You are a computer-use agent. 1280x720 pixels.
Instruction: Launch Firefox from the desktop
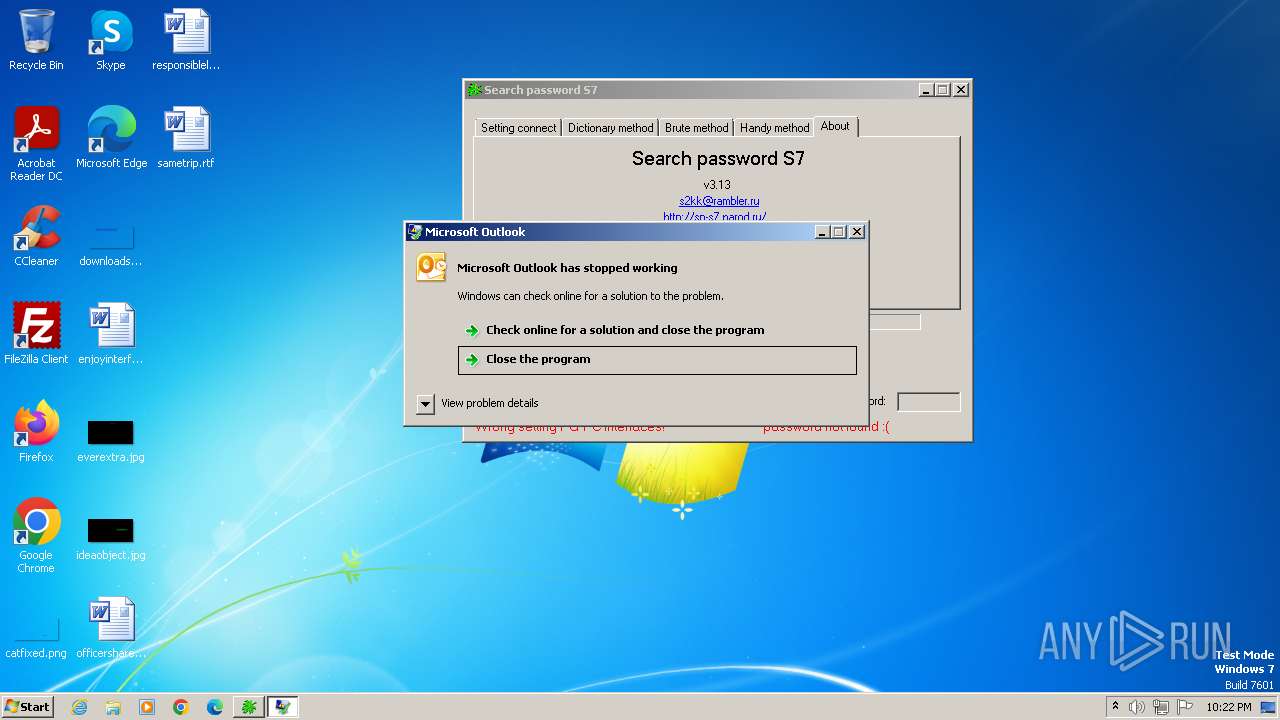36,432
